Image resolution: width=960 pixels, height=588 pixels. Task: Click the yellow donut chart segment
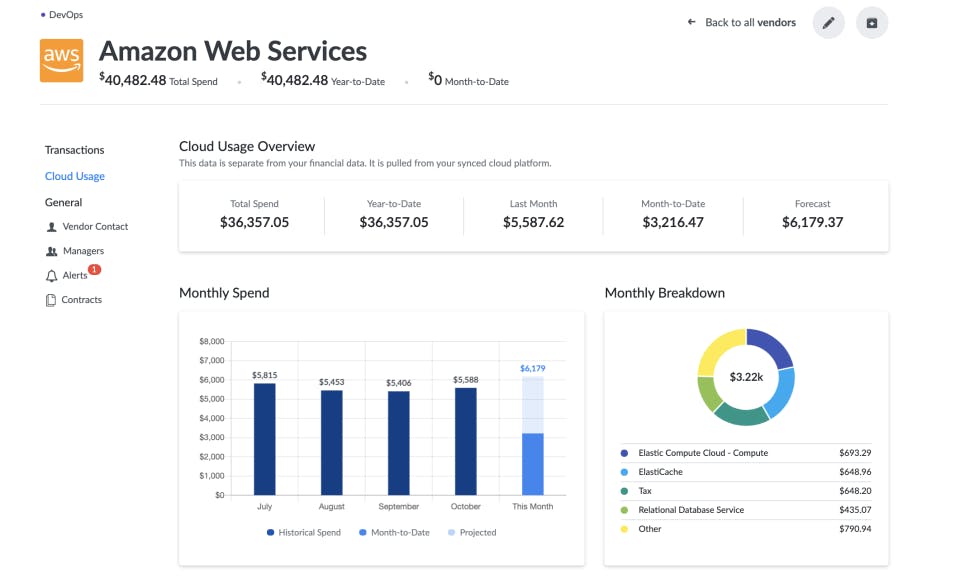coord(719,349)
